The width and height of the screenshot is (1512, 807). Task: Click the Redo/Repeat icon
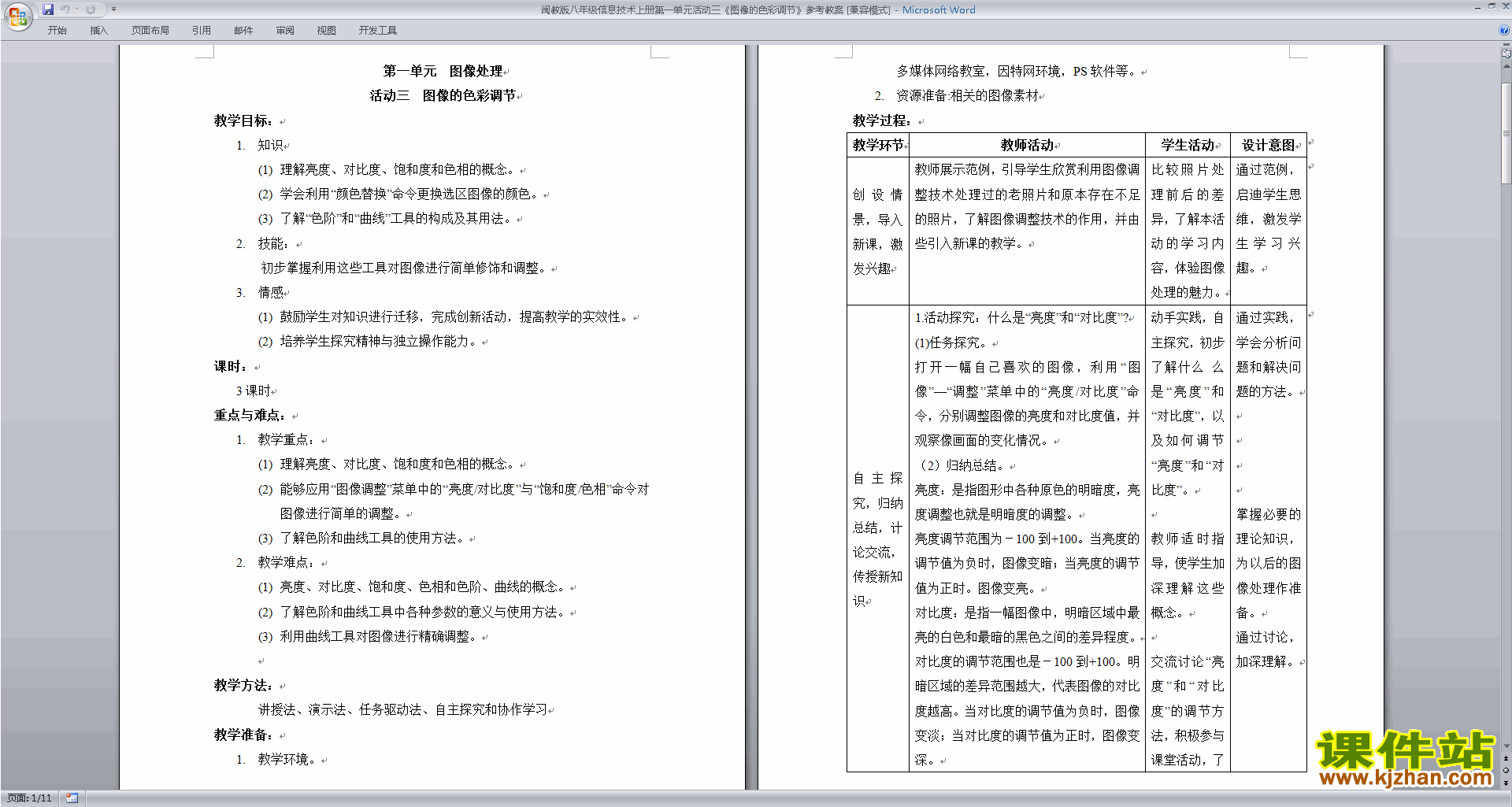[x=91, y=9]
